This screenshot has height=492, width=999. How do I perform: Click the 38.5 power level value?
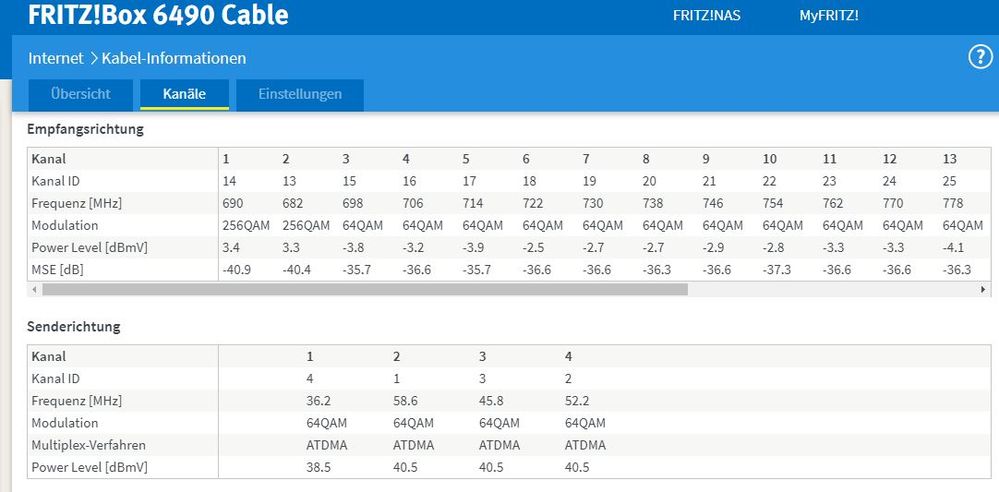319,467
